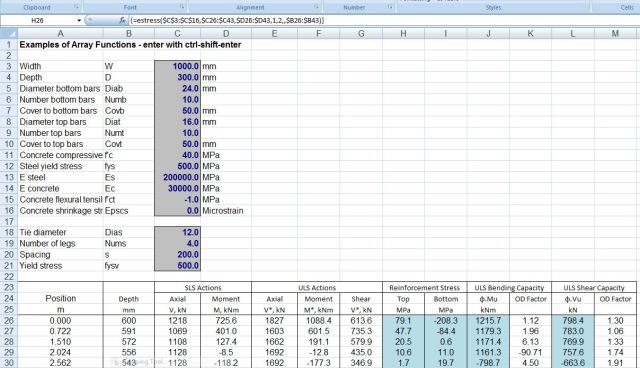Open the Number group dialog launcher

tap(390, 7)
